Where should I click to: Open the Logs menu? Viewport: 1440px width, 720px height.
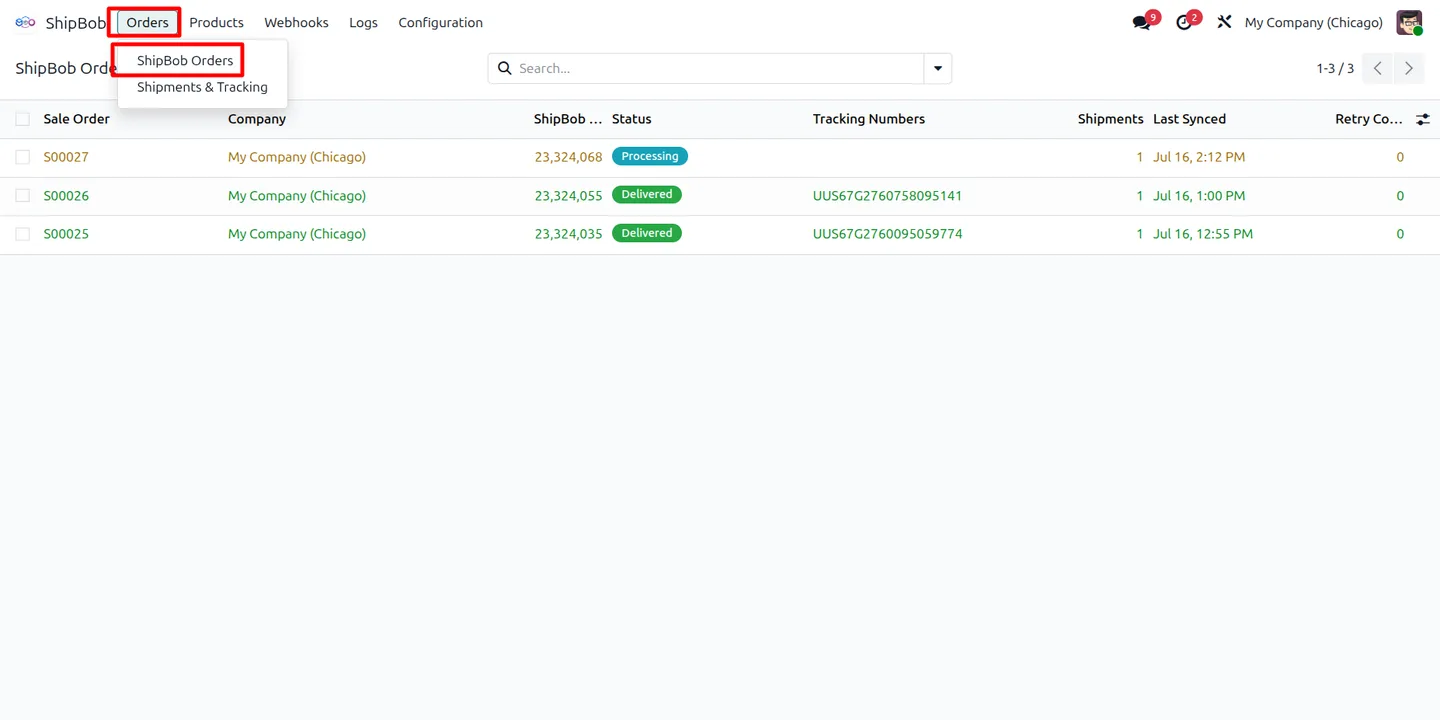(363, 22)
